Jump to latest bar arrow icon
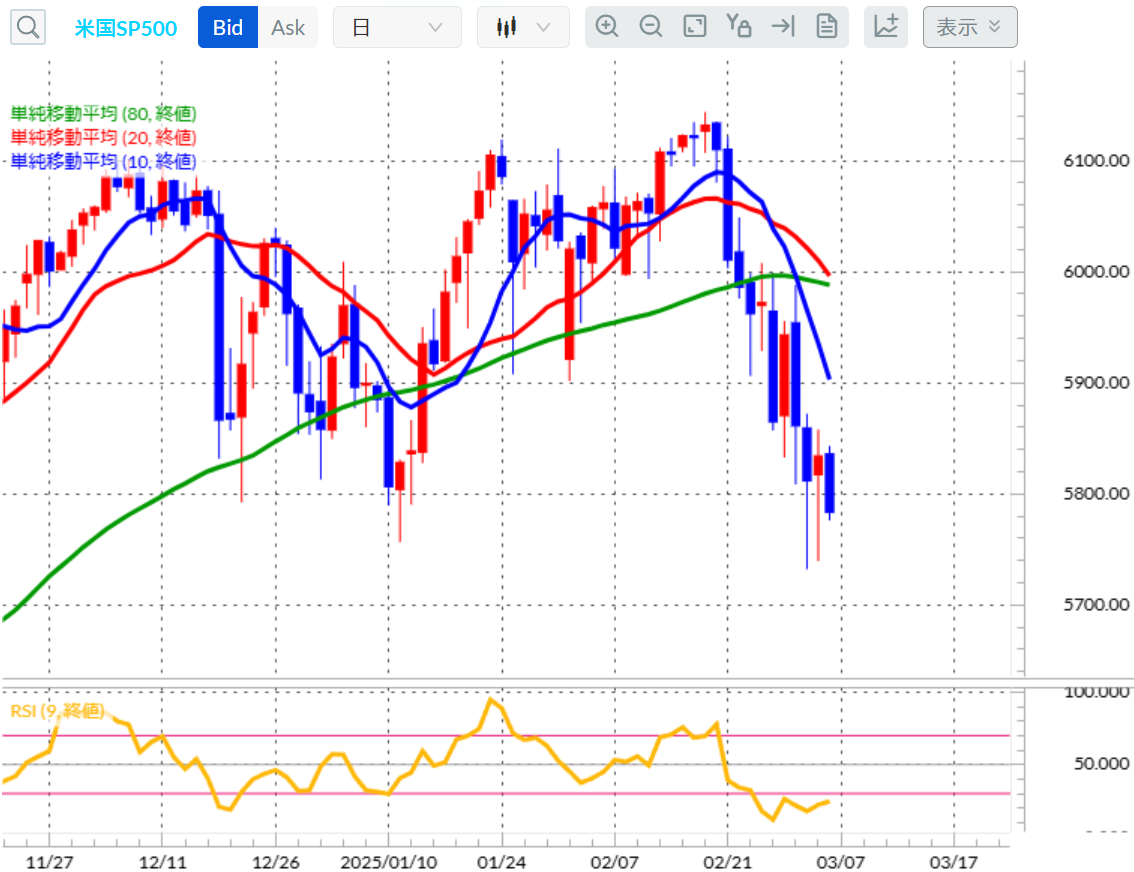1134x872 pixels. tap(783, 27)
